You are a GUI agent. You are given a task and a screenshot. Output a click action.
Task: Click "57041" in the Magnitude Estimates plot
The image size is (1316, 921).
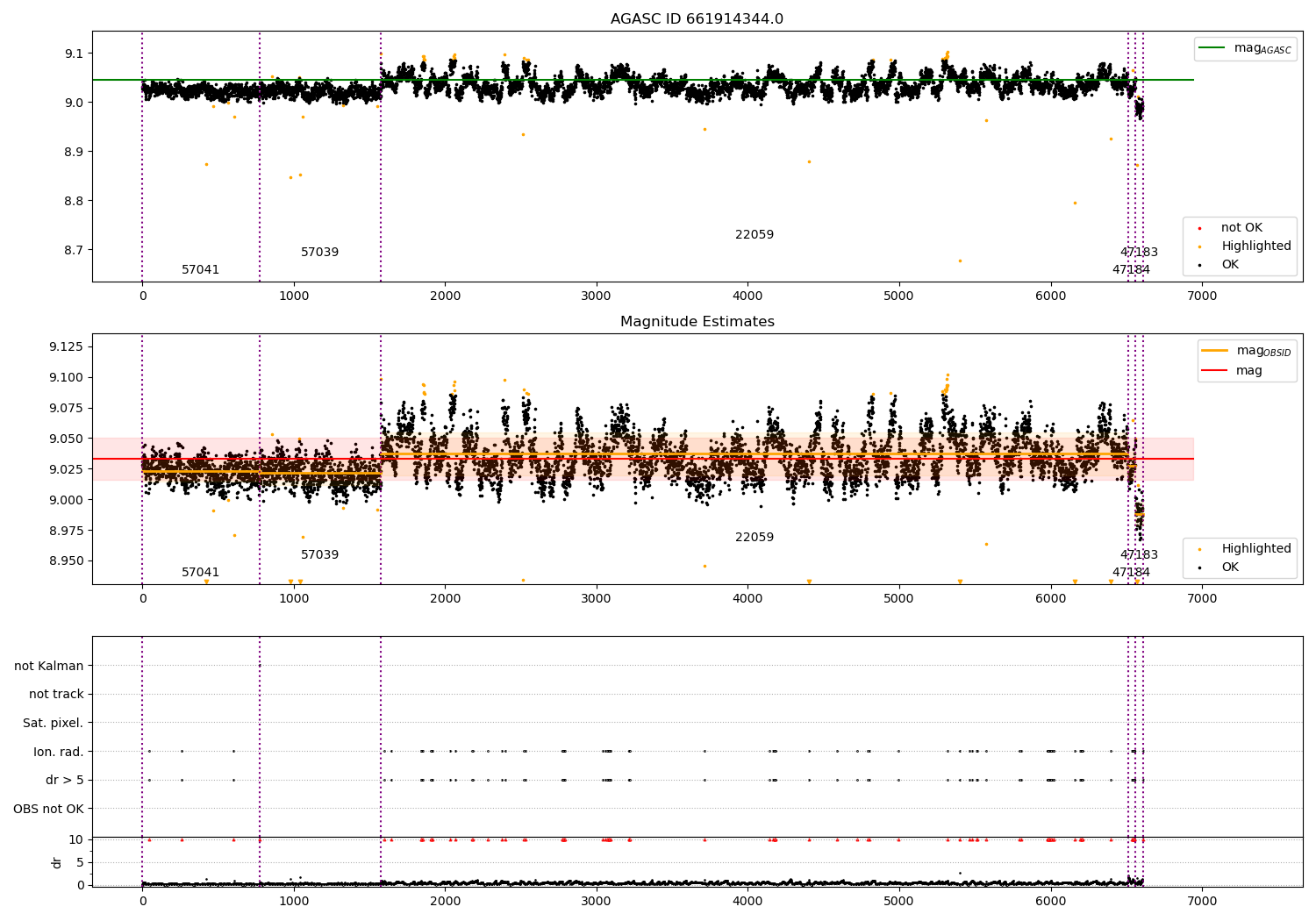point(201,572)
